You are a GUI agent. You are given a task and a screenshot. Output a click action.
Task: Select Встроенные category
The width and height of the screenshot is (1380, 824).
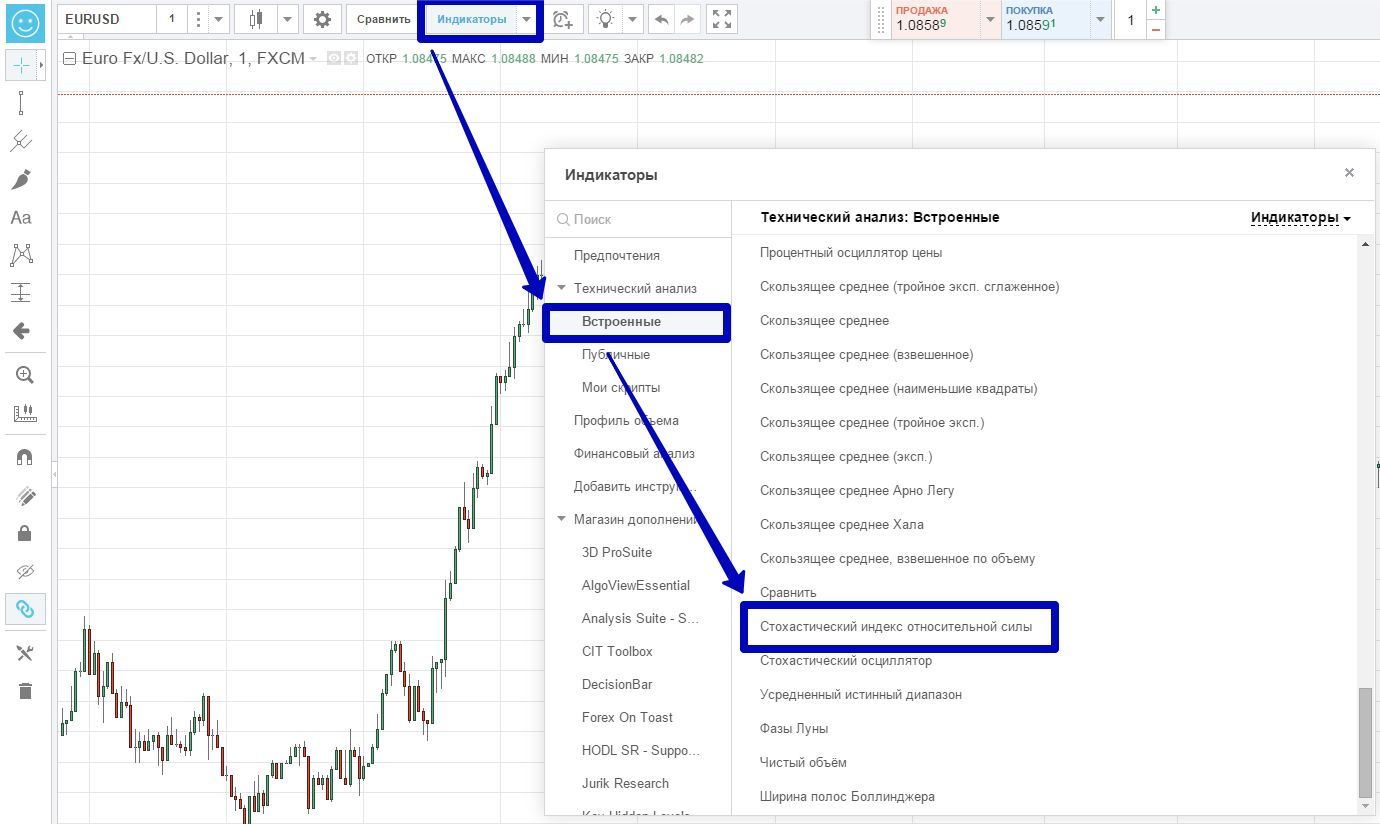pyautogui.click(x=637, y=322)
